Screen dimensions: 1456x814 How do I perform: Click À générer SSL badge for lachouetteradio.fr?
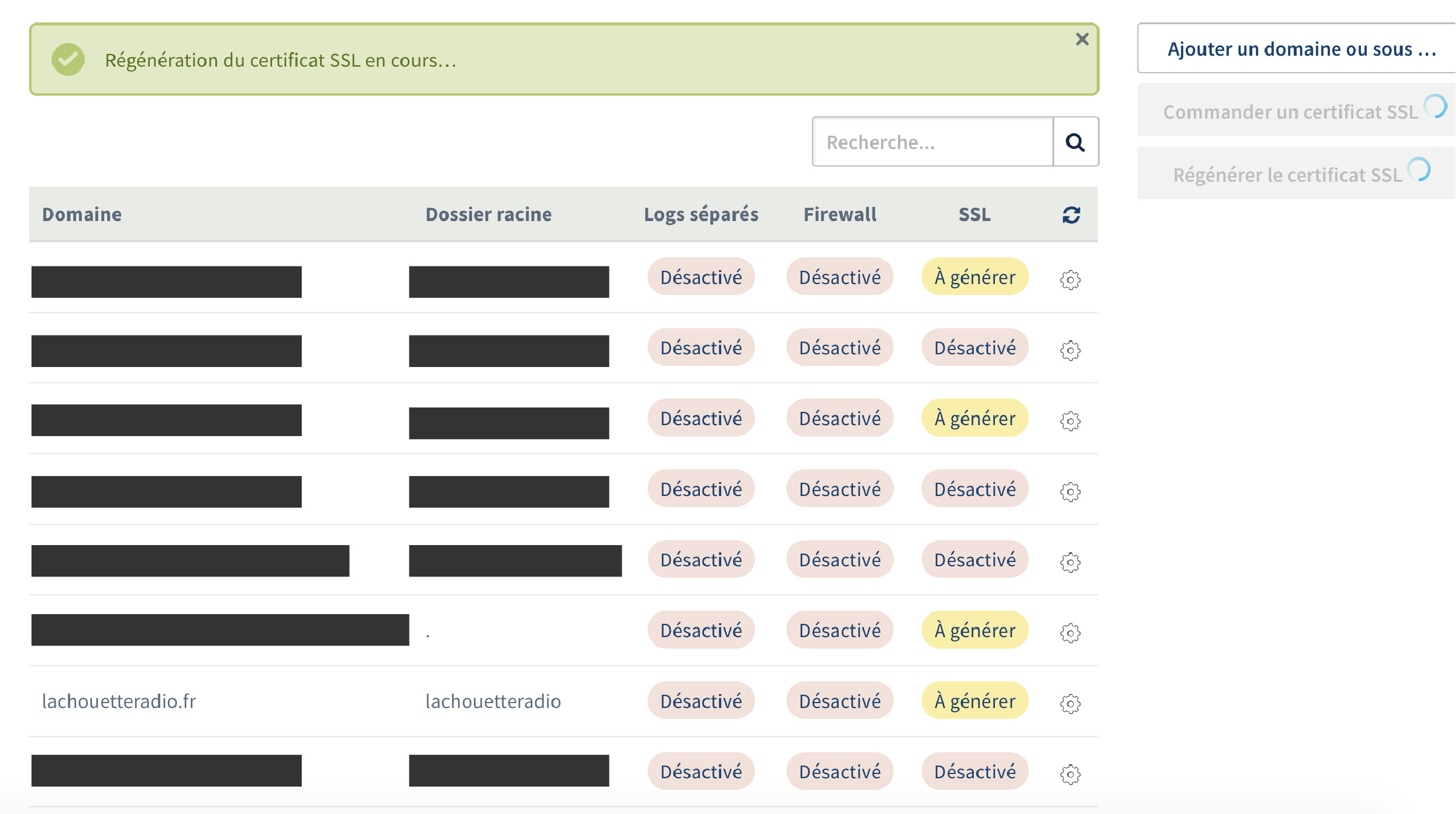click(974, 701)
